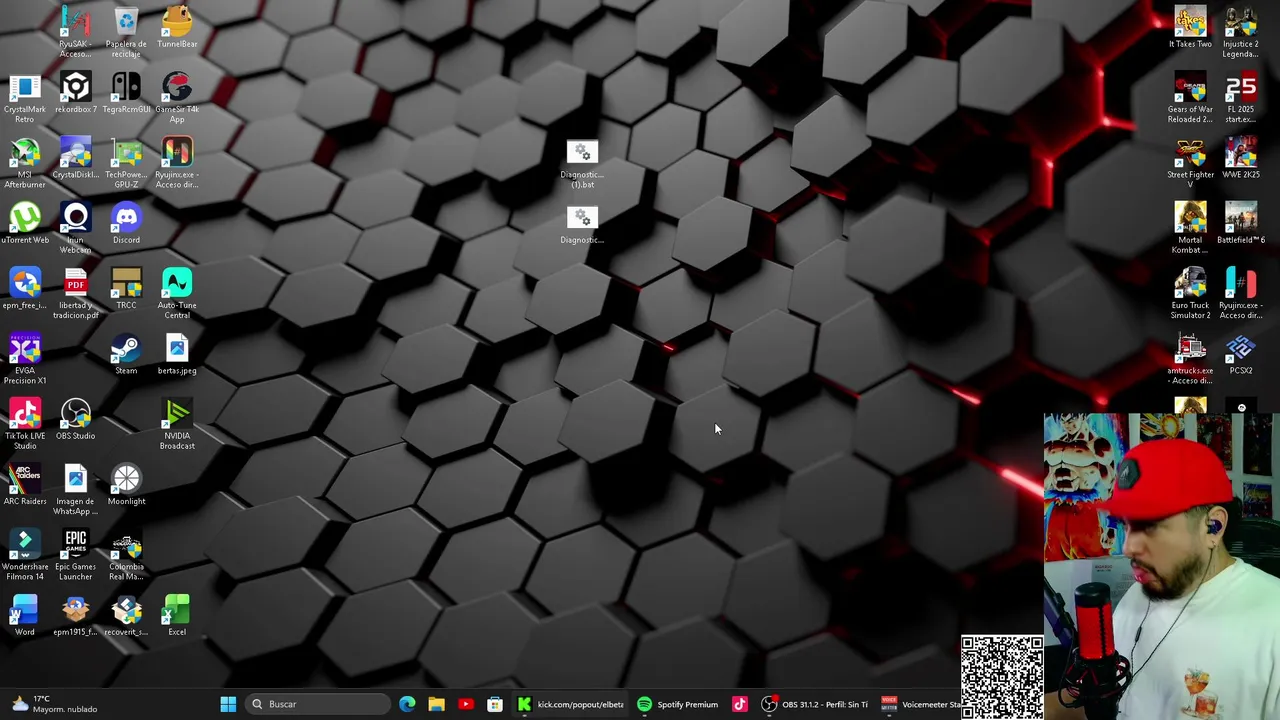
Task: Switch to Spotify Premium taskbar window
Action: coord(678,704)
